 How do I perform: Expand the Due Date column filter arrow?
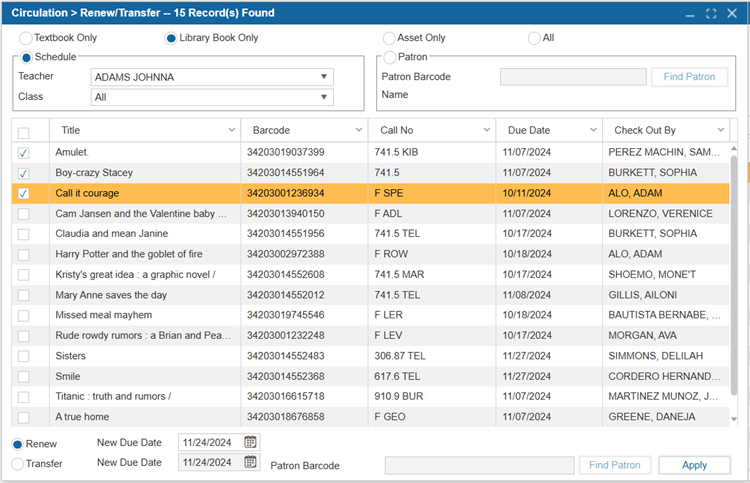593,130
